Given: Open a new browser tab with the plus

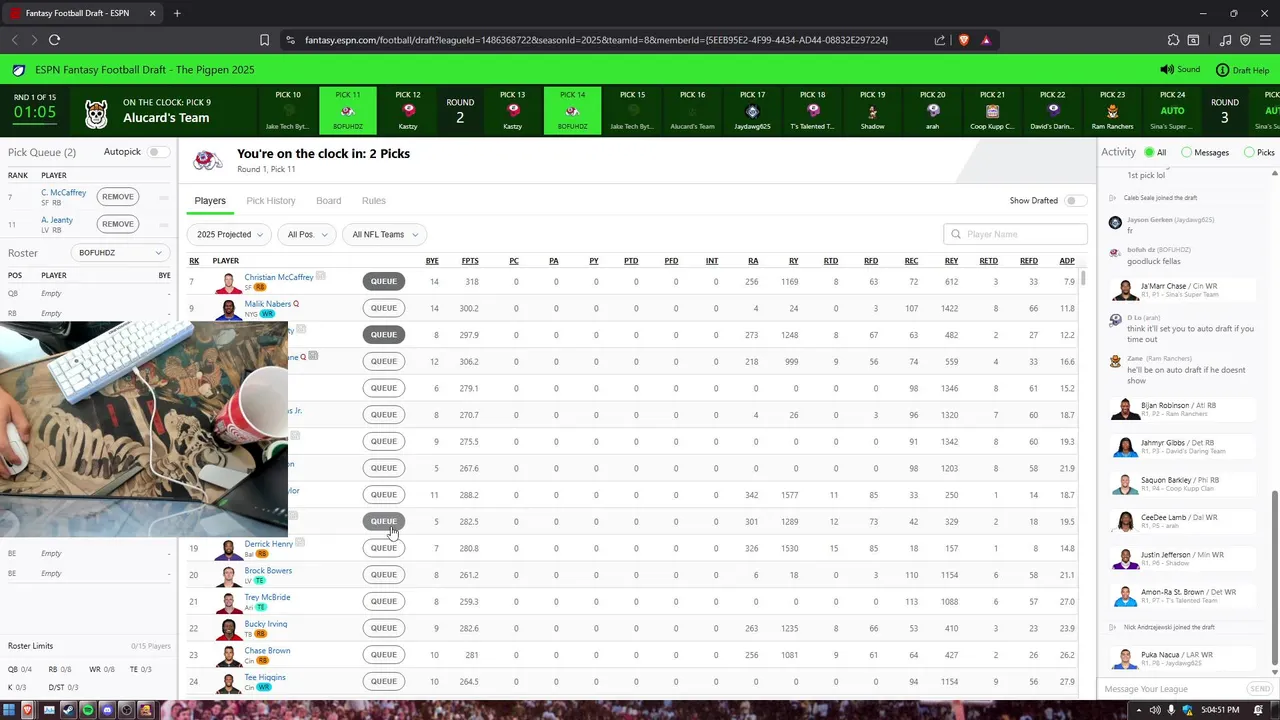Looking at the screenshot, I should point(177,13).
